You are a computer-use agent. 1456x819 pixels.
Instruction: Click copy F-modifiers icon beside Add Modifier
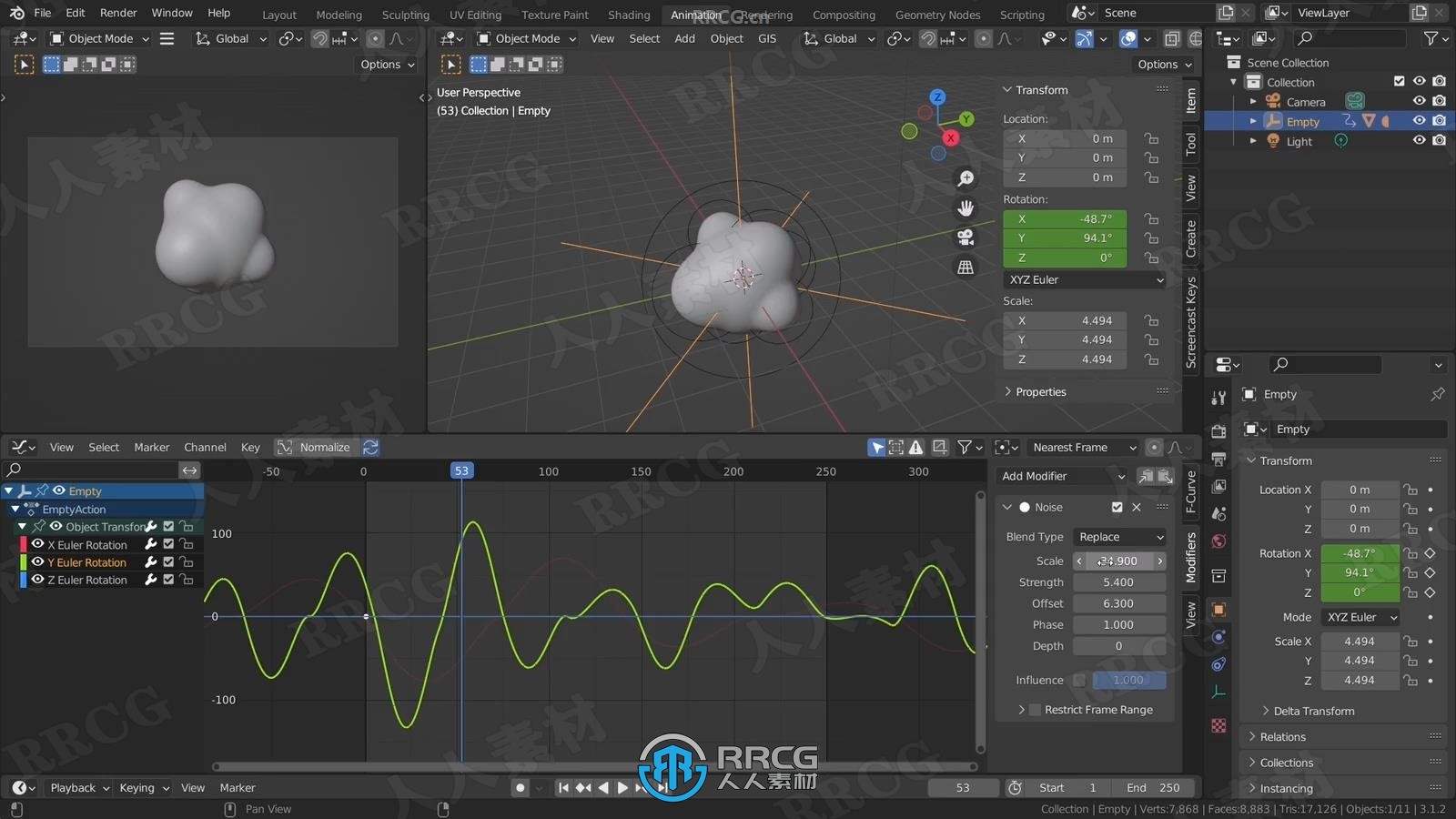coord(1147,476)
